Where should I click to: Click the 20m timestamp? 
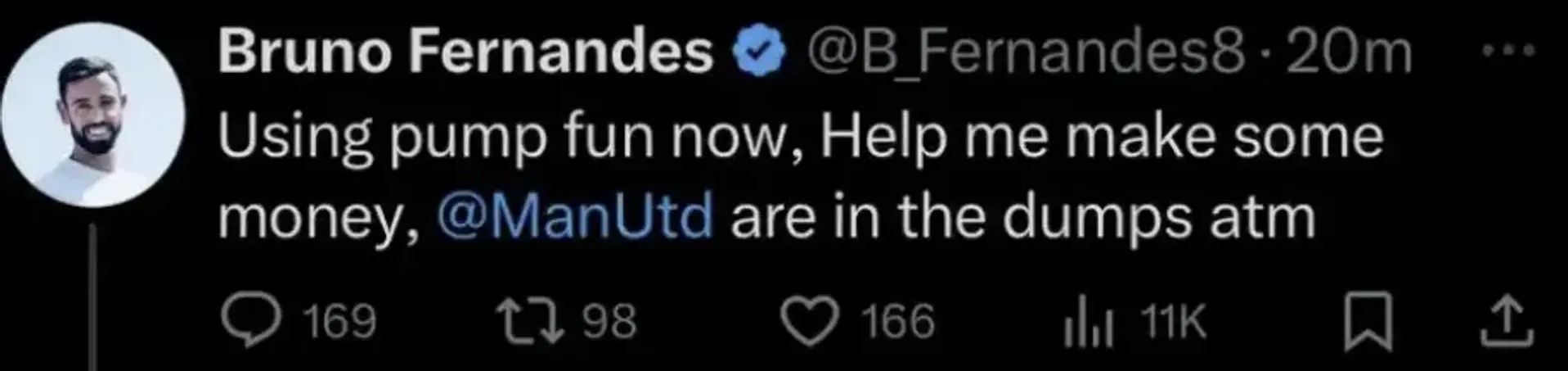click(1349, 53)
